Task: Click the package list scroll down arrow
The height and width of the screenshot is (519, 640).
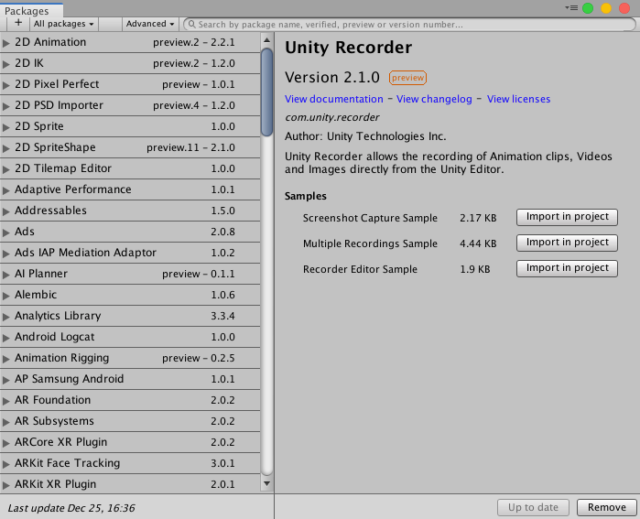Action: [x=267, y=484]
